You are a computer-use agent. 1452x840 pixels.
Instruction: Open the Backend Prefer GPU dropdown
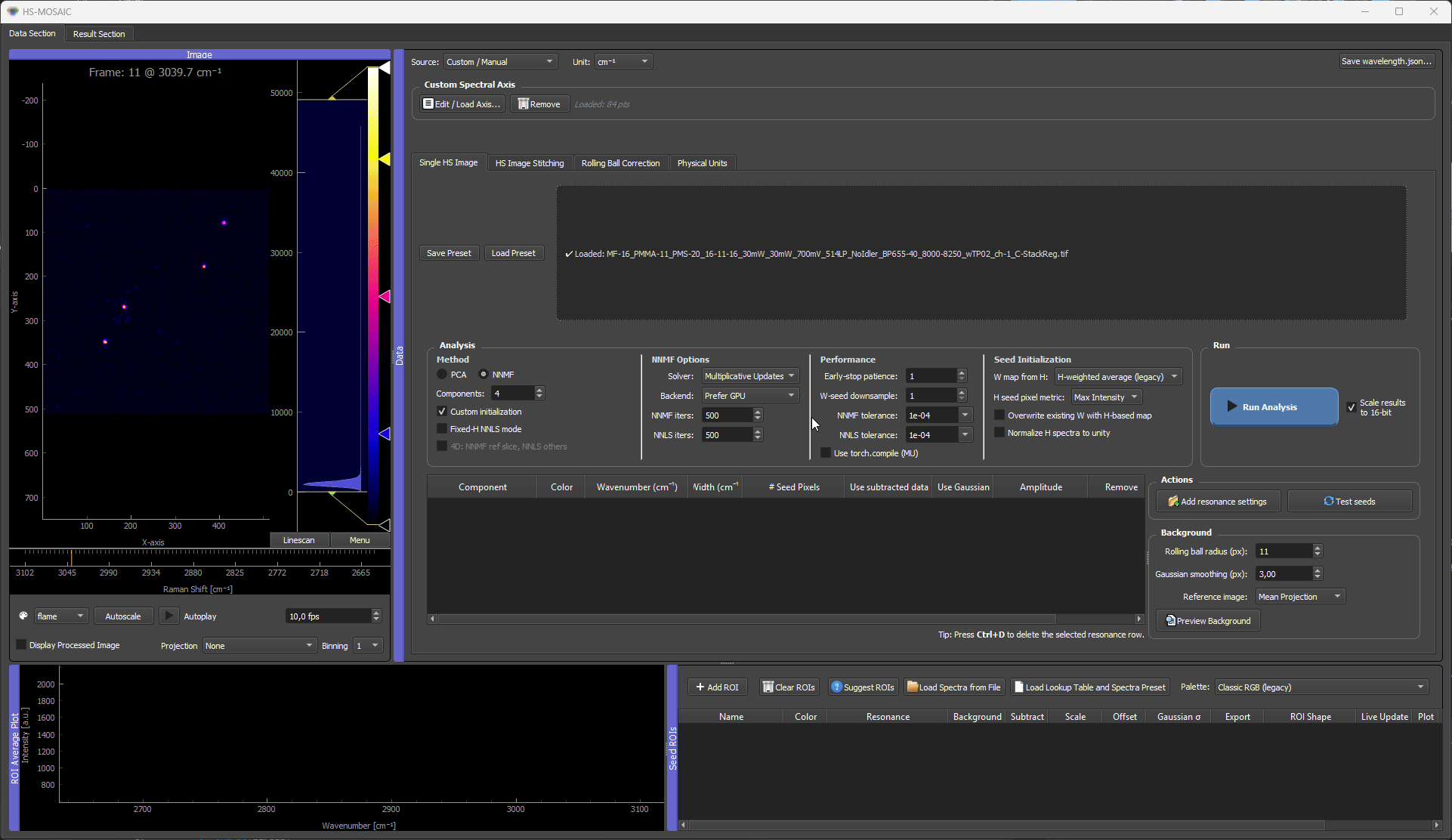[750, 396]
